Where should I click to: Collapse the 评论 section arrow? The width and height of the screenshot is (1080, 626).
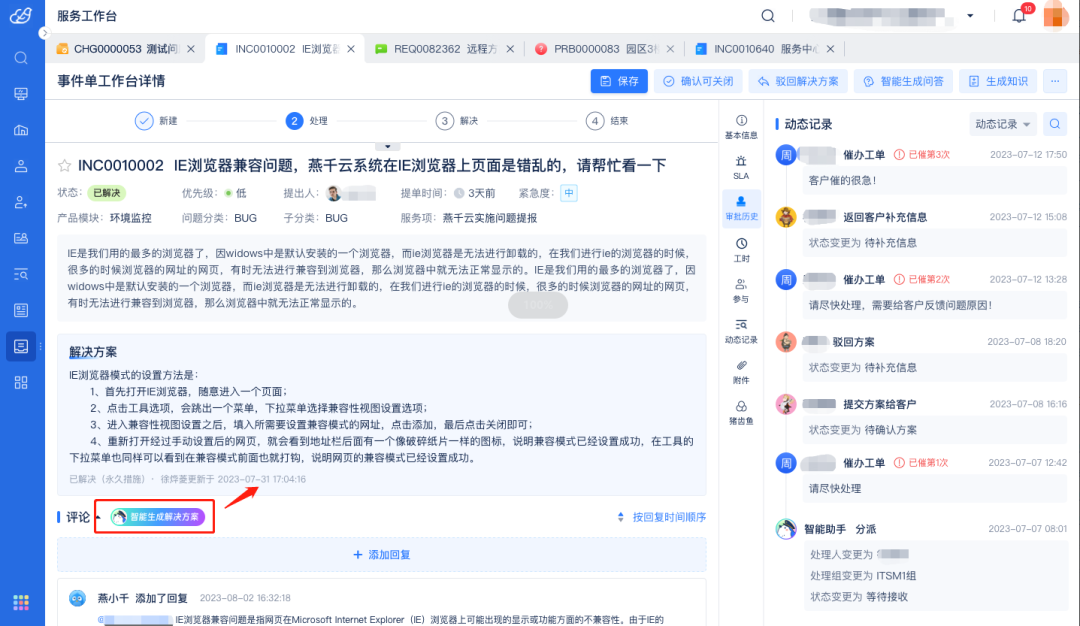click(x=98, y=517)
